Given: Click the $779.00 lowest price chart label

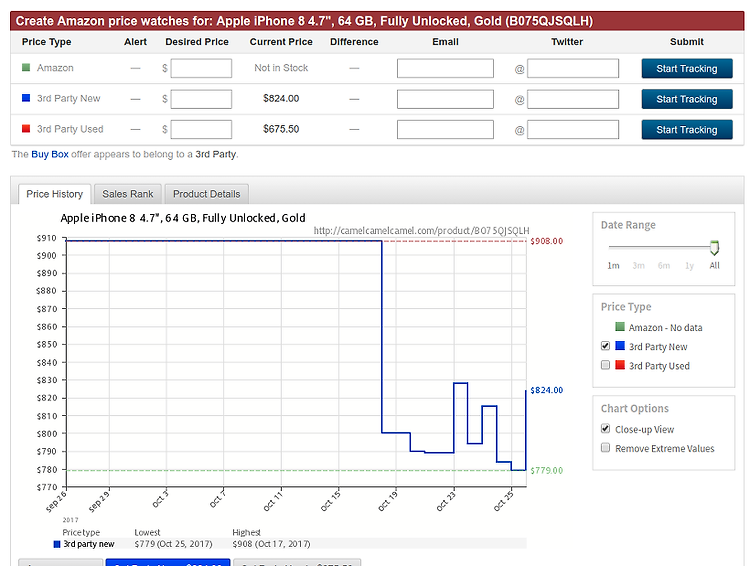Looking at the screenshot, I should [547, 470].
